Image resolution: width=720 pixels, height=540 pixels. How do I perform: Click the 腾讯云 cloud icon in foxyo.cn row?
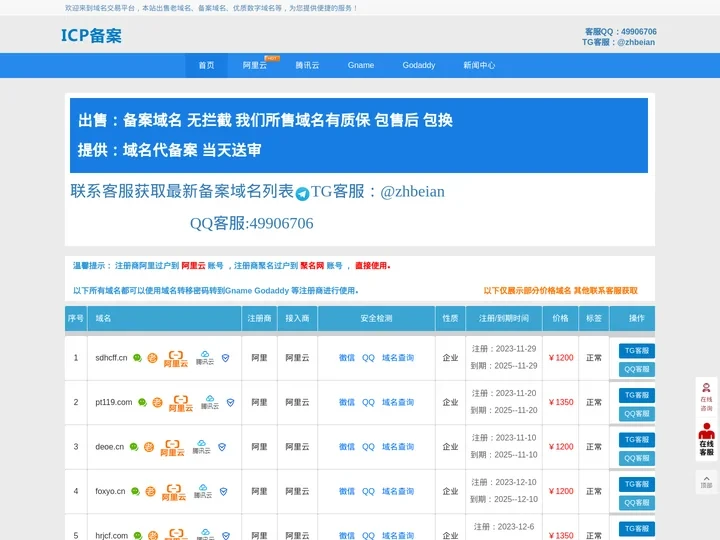pos(202,492)
